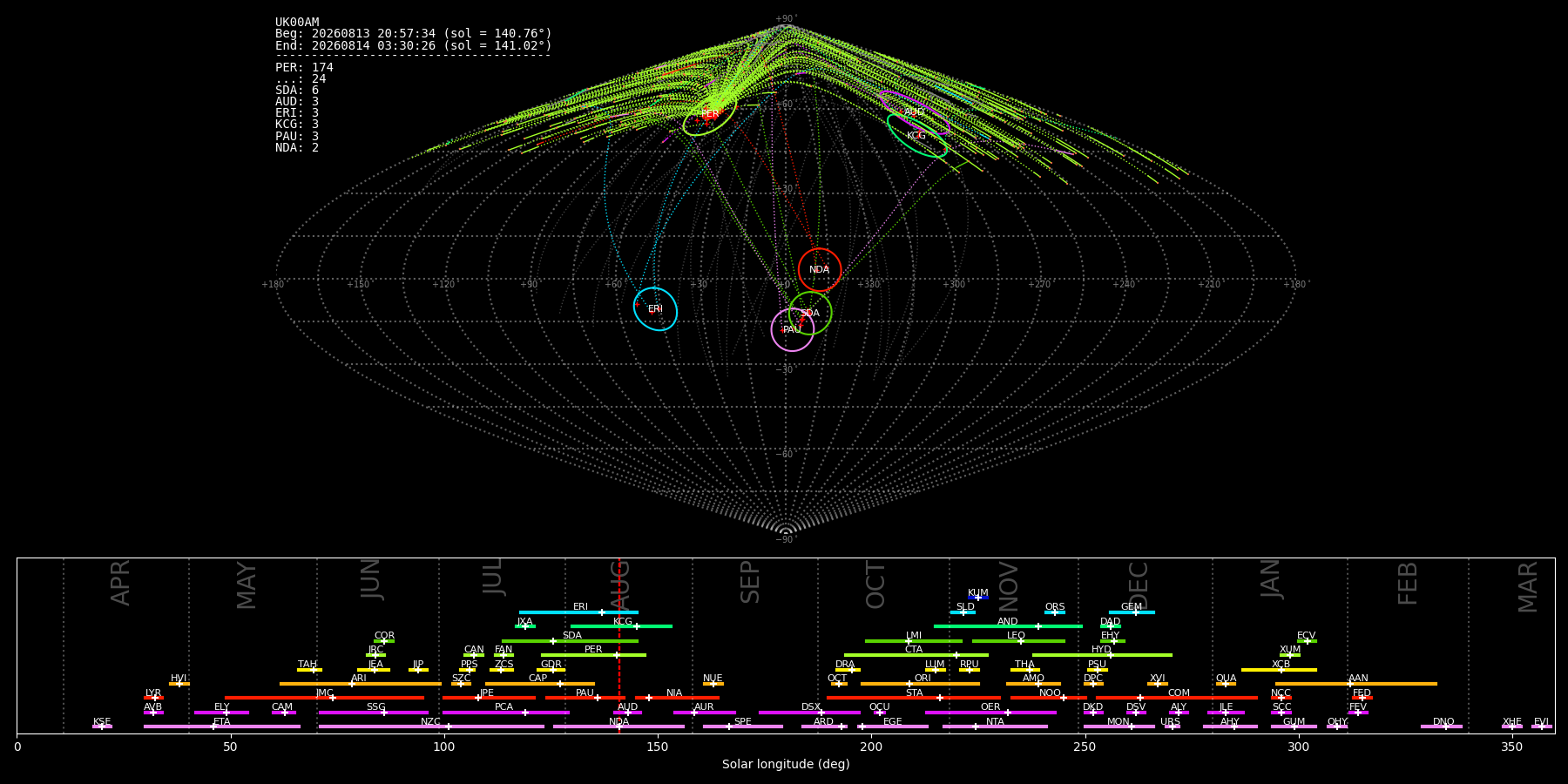The width and height of the screenshot is (1568, 784).
Task: Click the red dashed current-date line in timeline
Action: (619, 645)
